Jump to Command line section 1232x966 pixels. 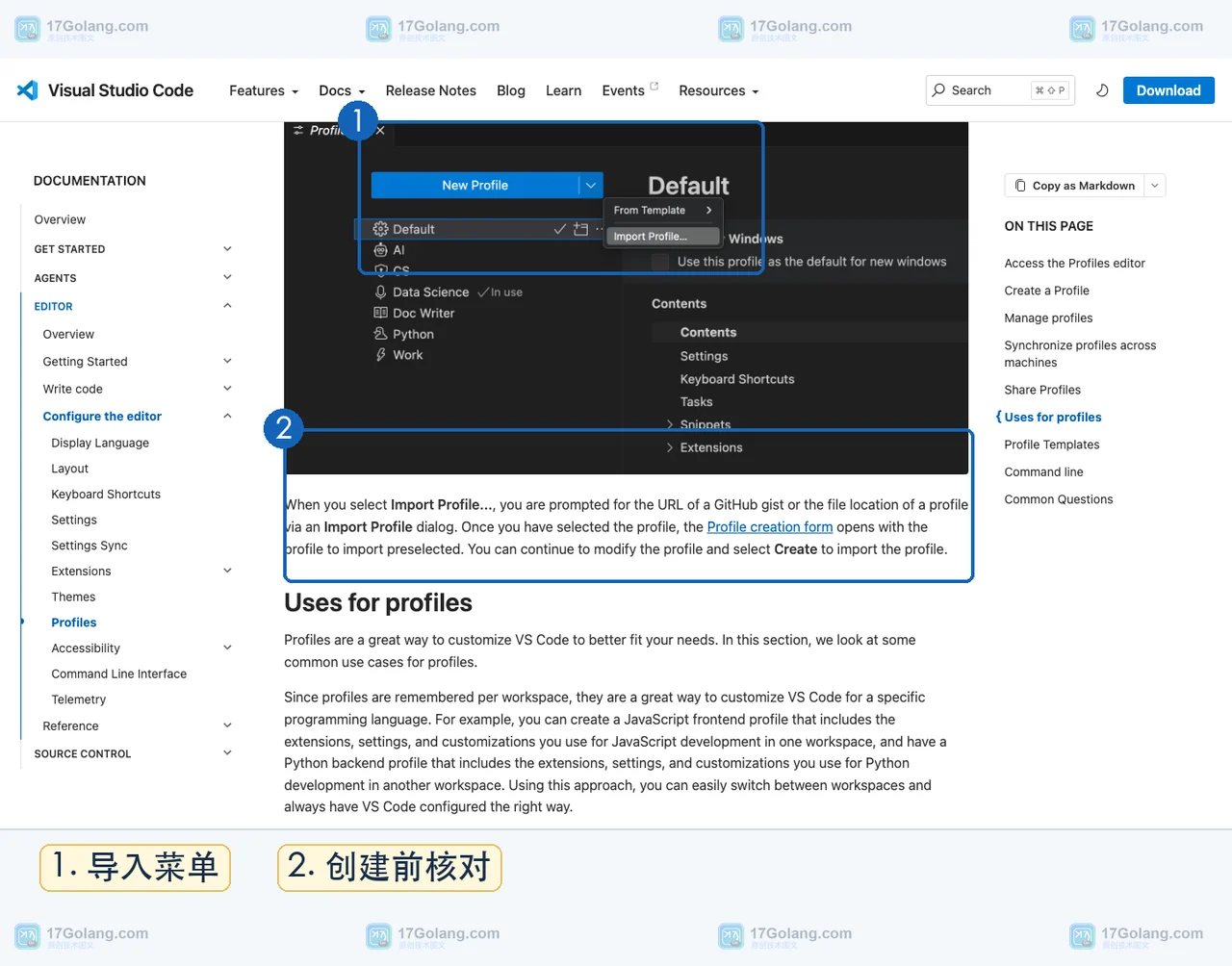(1043, 472)
